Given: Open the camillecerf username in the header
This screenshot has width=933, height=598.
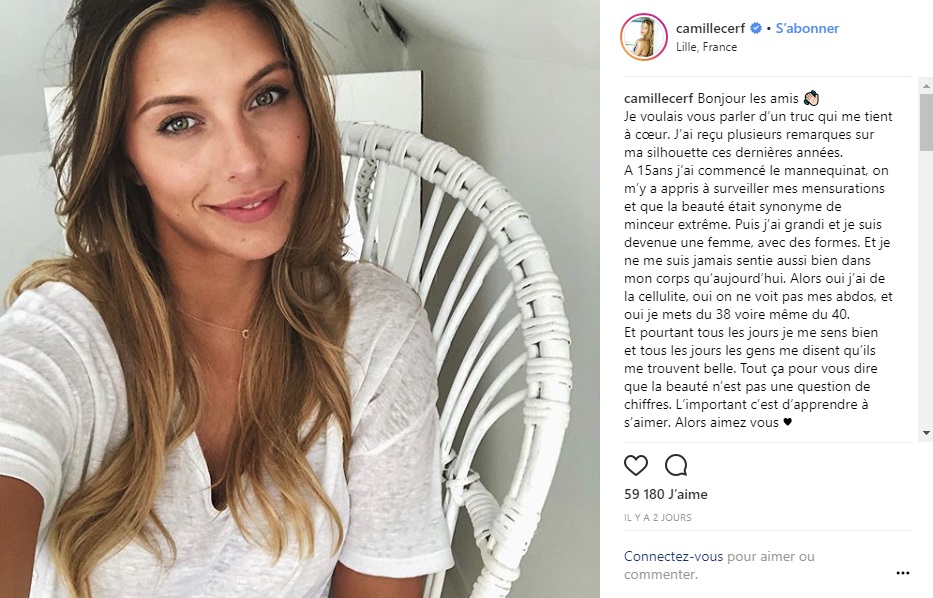Looking at the screenshot, I should (710, 28).
